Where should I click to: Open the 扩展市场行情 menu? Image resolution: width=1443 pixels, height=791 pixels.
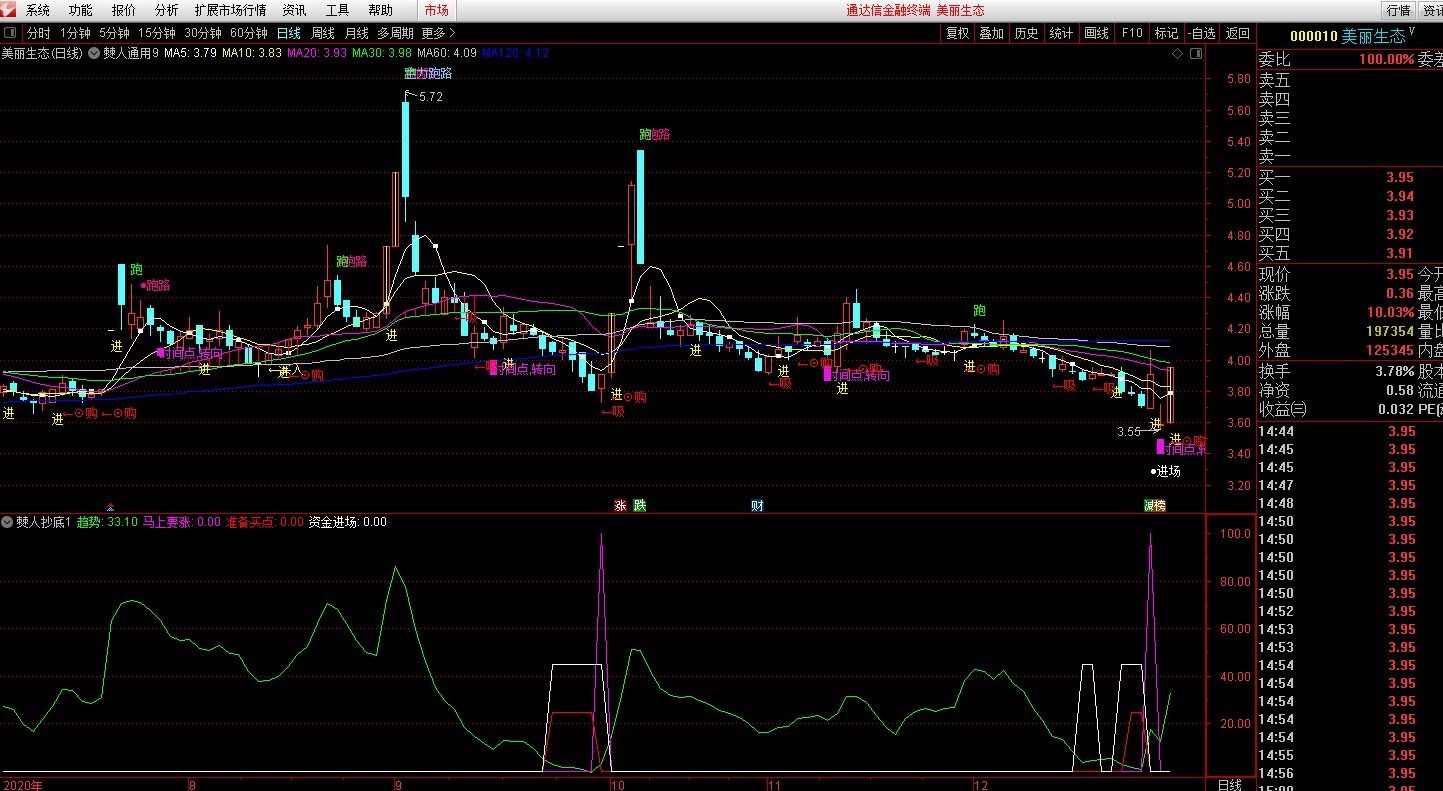point(231,10)
